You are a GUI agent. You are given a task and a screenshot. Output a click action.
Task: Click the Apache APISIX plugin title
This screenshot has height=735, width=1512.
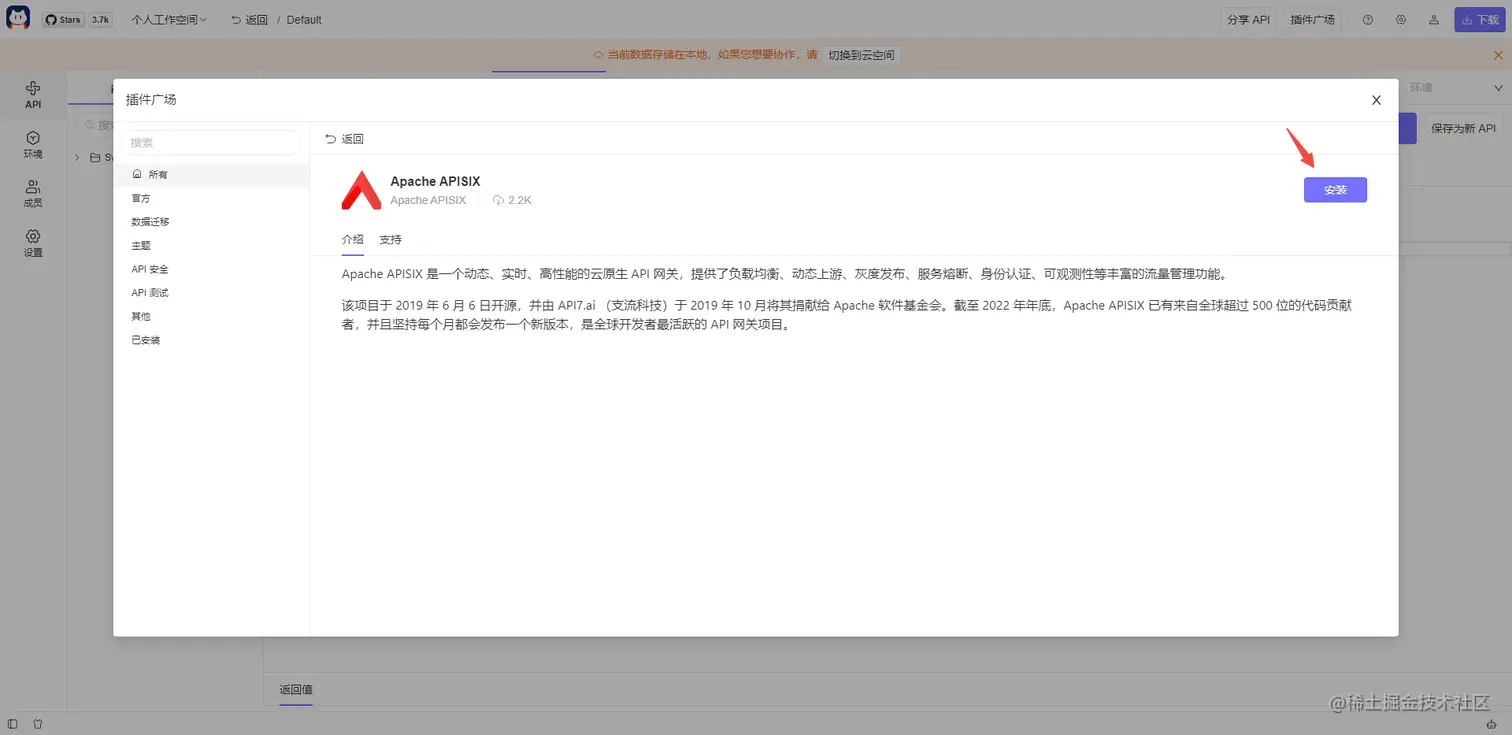(x=435, y=181)
